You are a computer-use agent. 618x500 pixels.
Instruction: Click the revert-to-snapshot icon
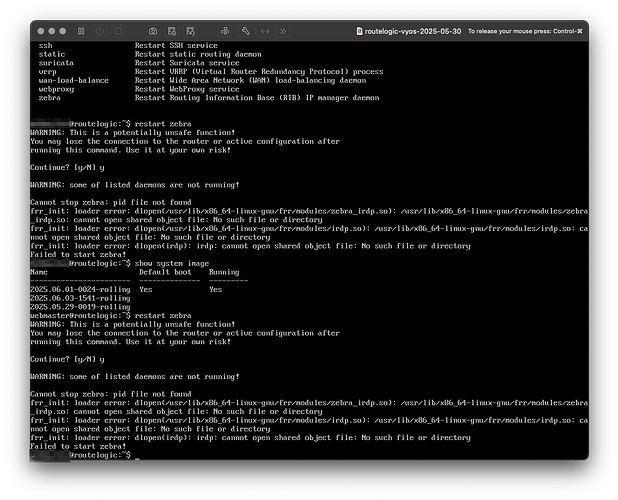click(x=191, y=31)
